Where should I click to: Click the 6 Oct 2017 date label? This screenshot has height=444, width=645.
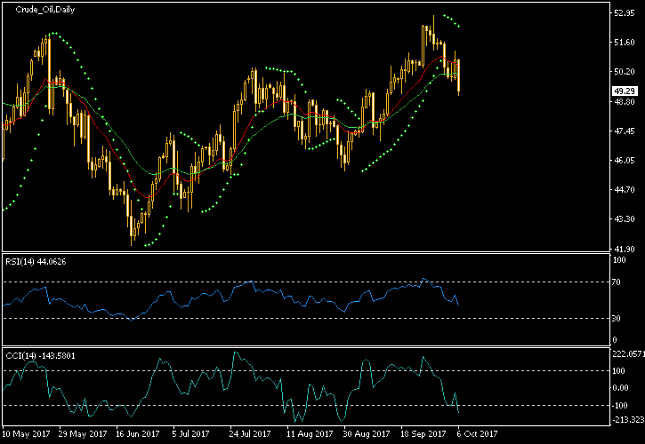(x=477, y=434)
